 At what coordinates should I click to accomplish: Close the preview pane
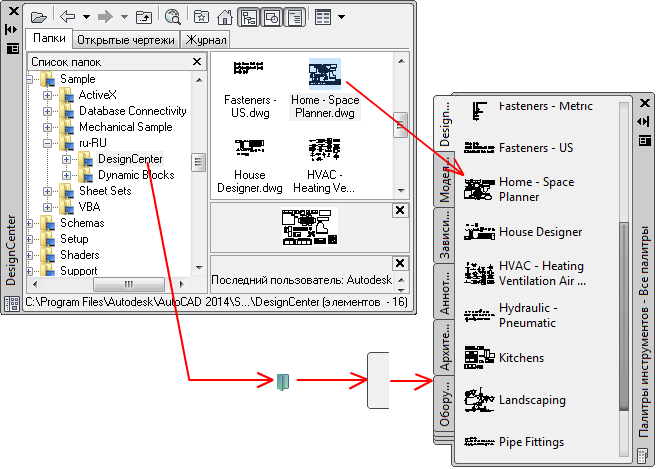400,210
